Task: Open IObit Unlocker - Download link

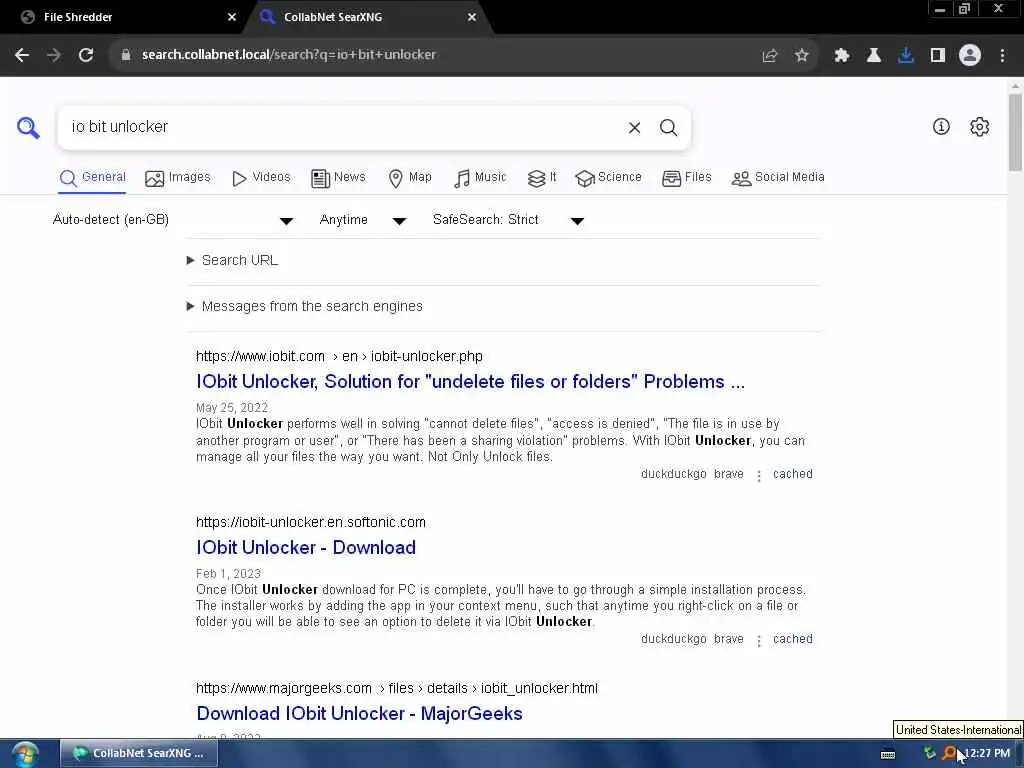Action: tap(306, 547)
